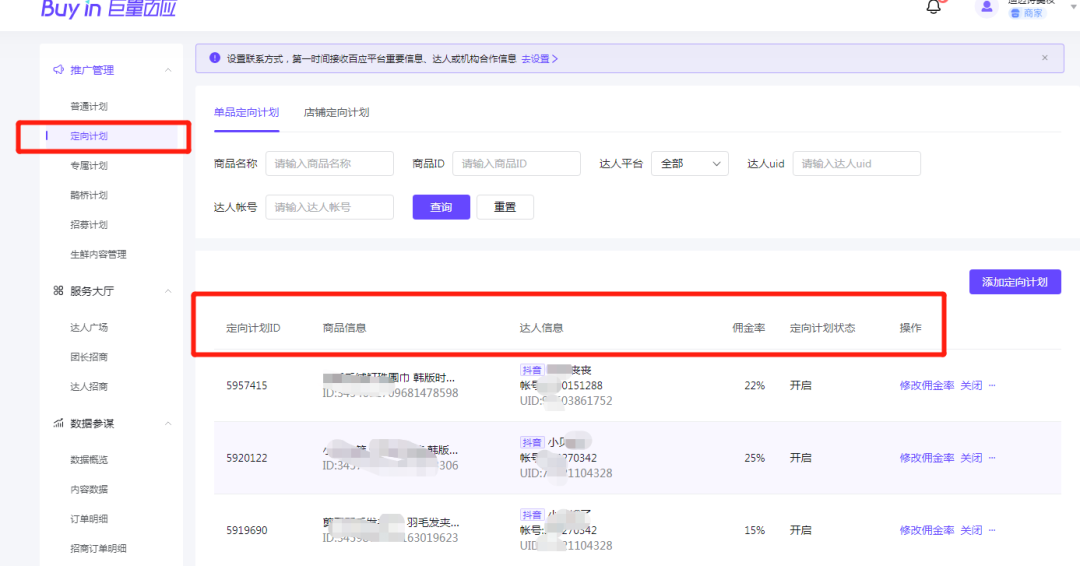
Task: Focus the 商品名称 input field
Action: tap(329, 164)
